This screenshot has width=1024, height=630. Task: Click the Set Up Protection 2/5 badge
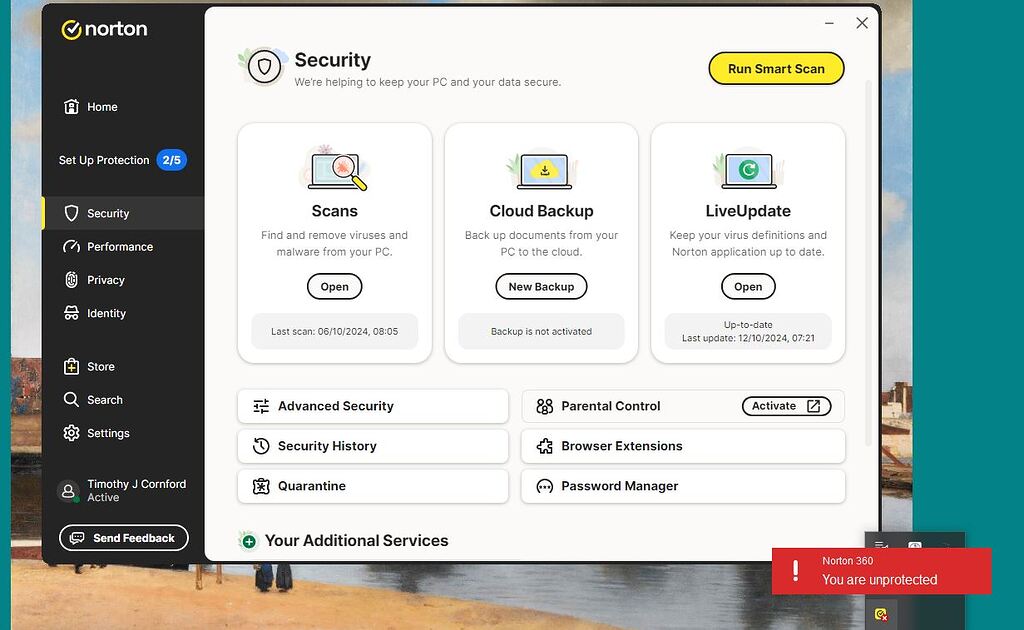coord(169,159)
